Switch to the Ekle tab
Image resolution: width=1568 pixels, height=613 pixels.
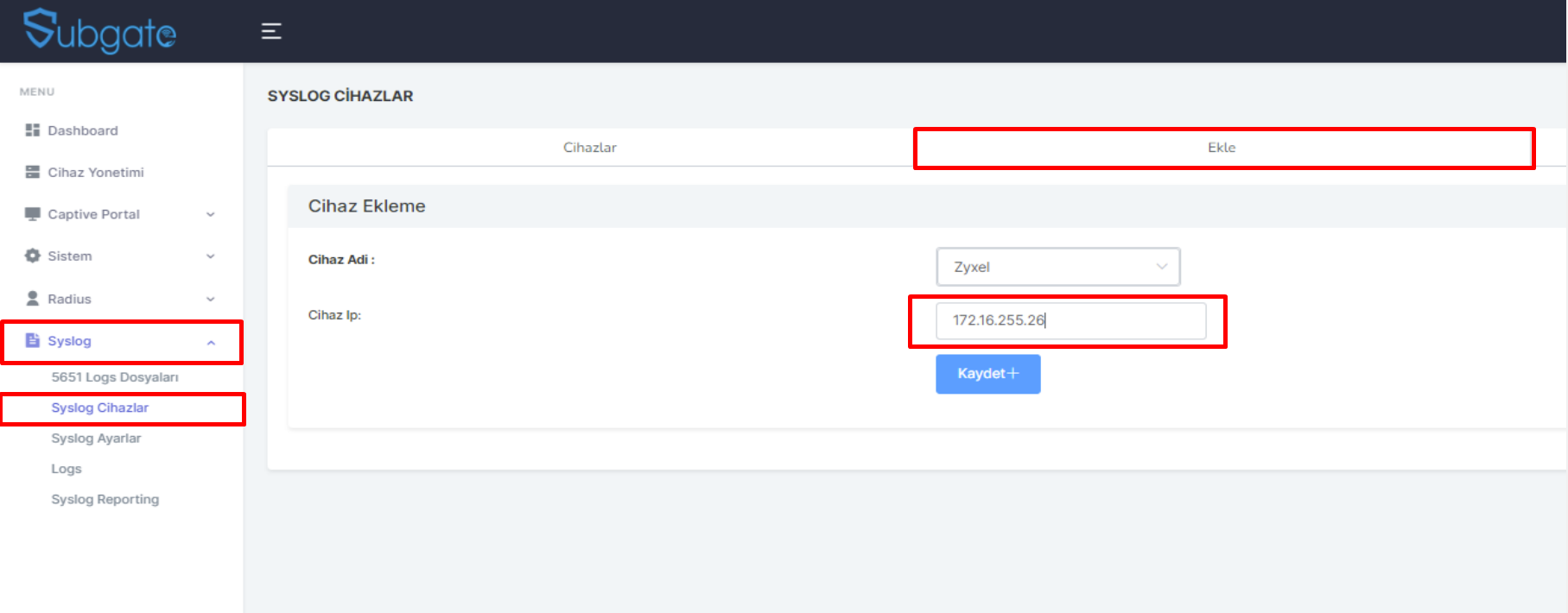[1222, 148]
